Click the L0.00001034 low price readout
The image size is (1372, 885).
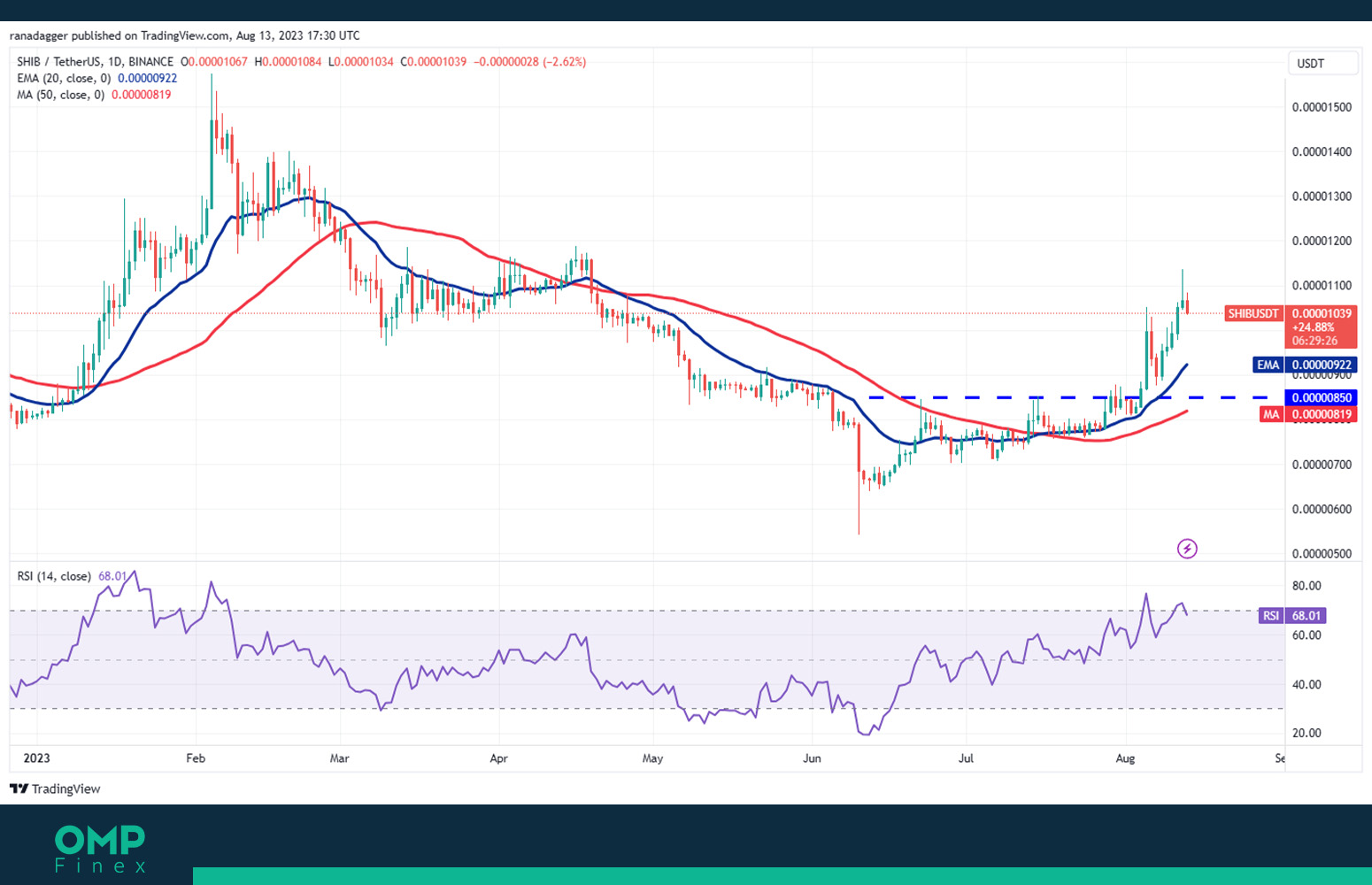click(x=360, y=62)
